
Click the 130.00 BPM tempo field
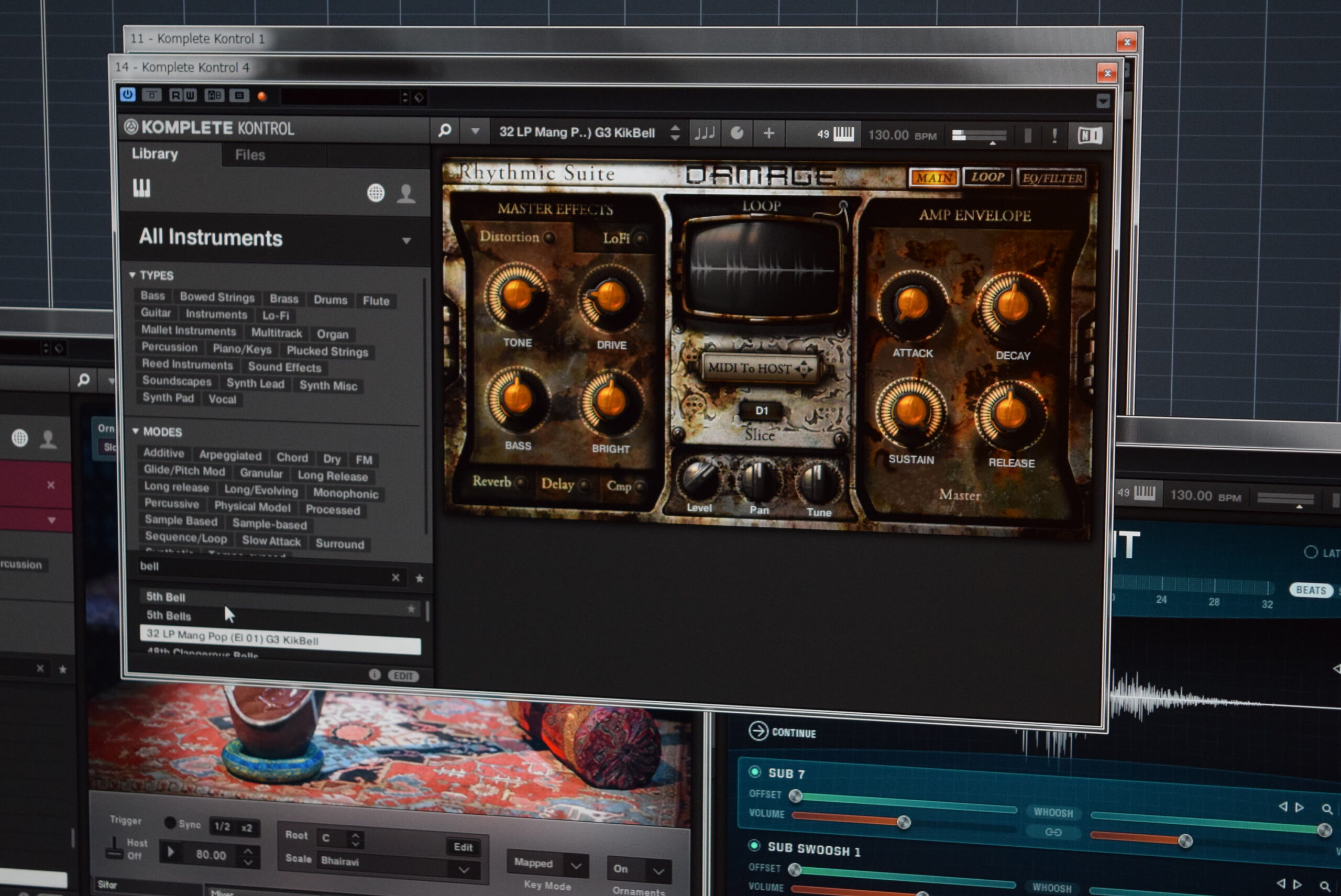902,136
